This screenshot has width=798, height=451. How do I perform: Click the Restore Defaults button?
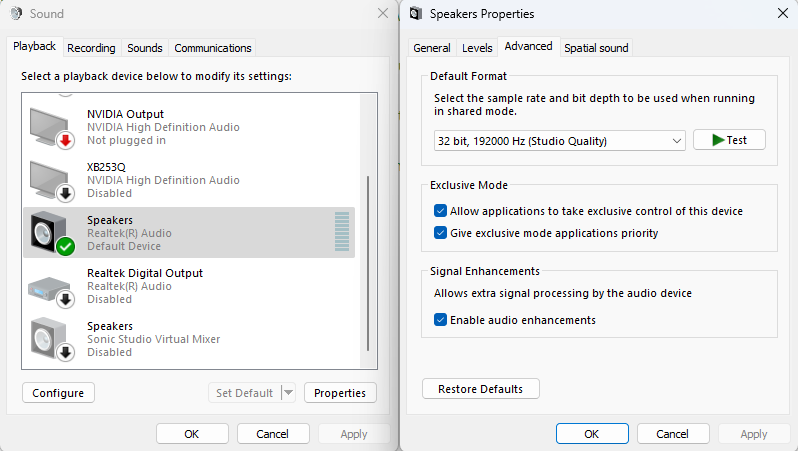click(x=480, y=389)
